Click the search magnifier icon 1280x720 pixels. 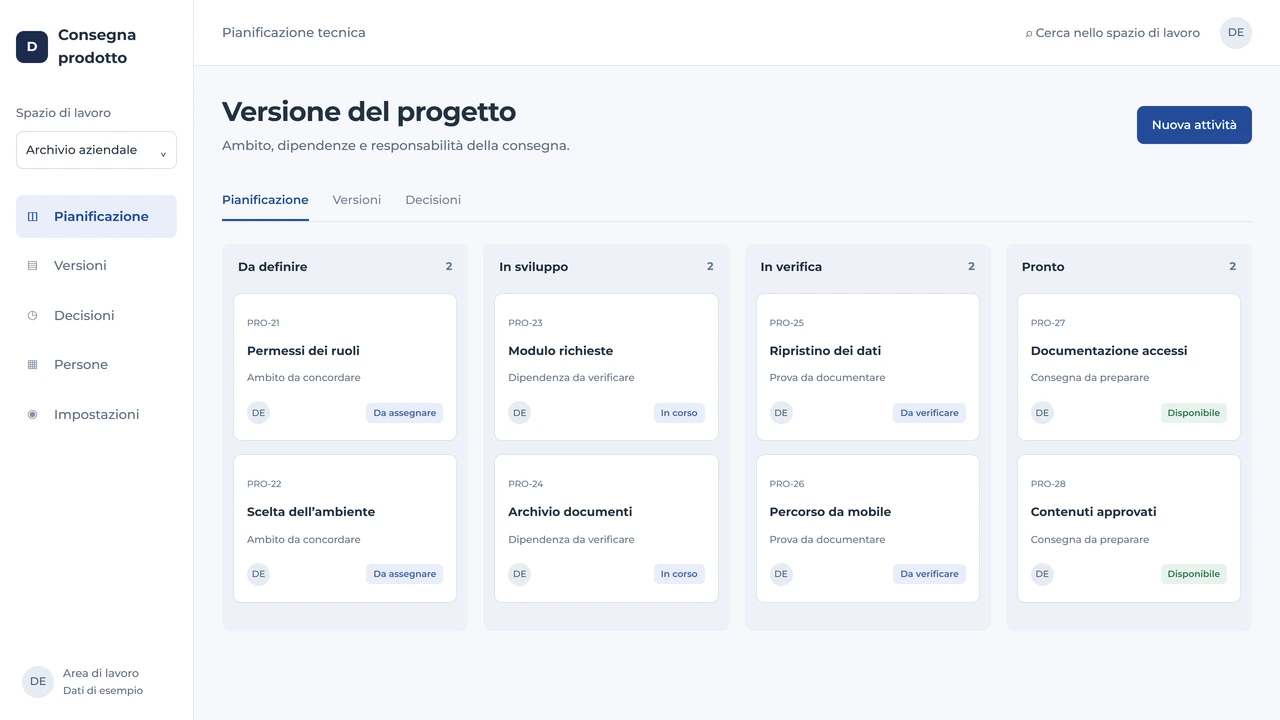[1029, 33]
